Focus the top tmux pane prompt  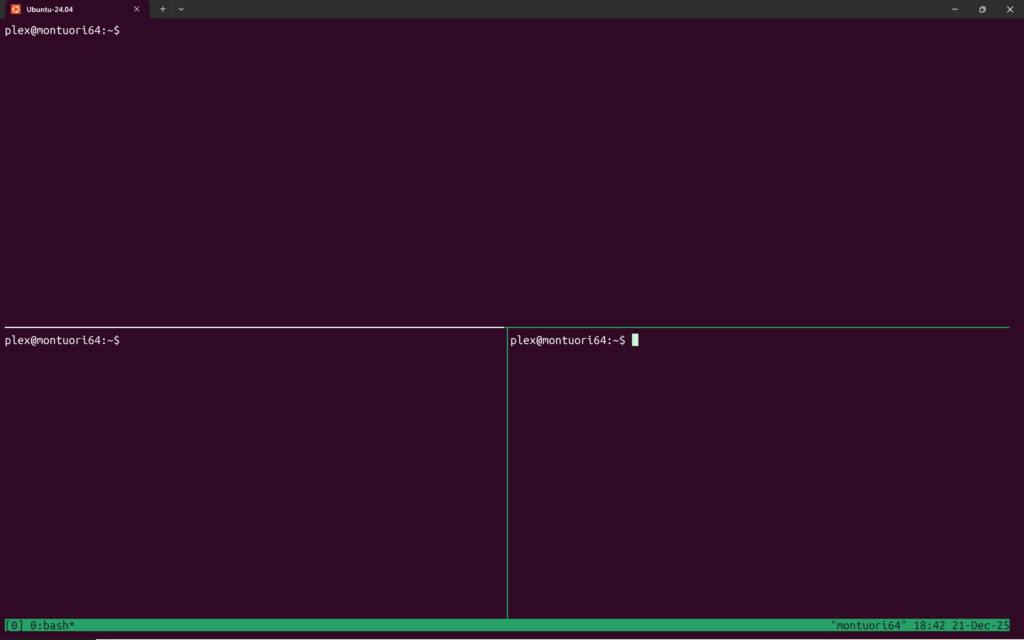coord(62,31)
